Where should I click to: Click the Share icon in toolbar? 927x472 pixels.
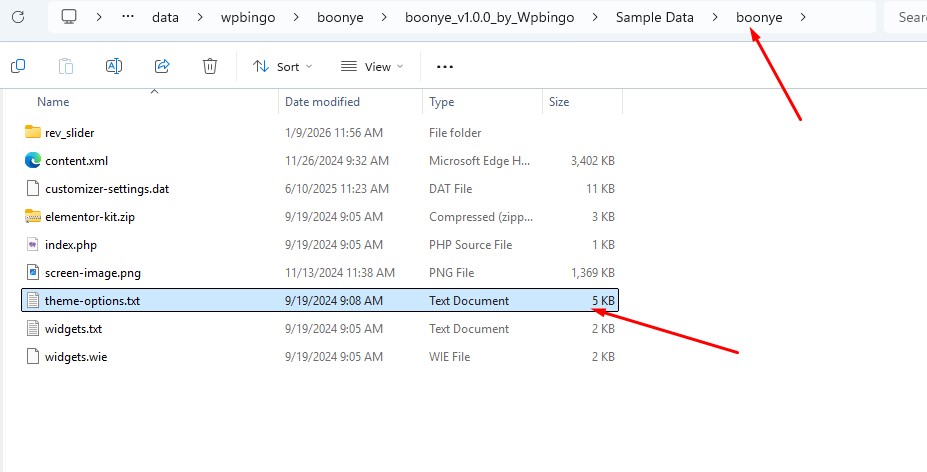[162, 66]
